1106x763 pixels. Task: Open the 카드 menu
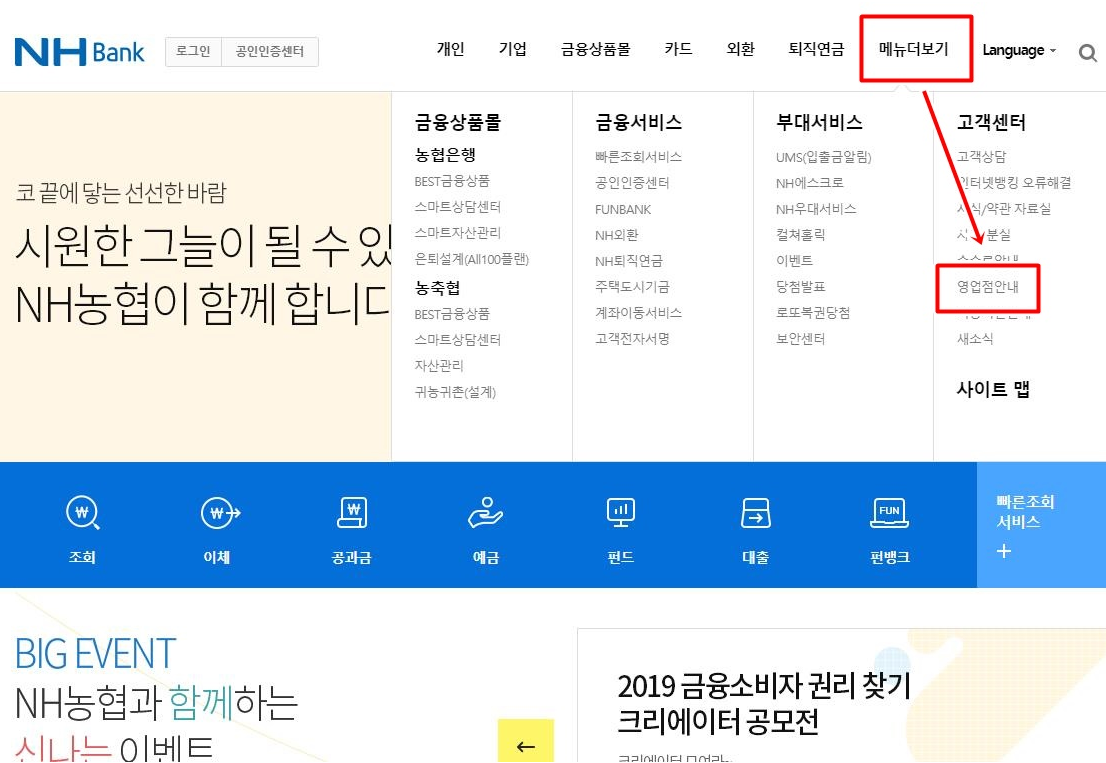pos(678,49)
